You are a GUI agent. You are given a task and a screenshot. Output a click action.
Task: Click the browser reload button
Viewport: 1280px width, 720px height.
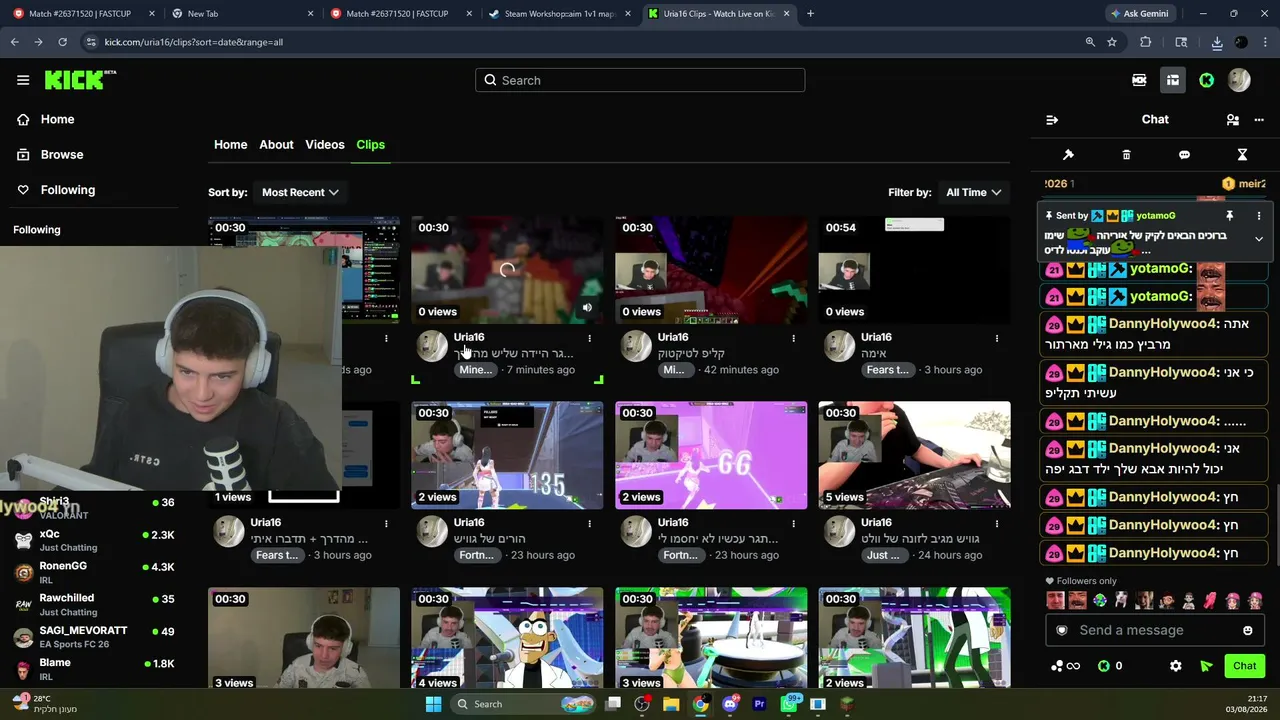[x=62, y=42]
